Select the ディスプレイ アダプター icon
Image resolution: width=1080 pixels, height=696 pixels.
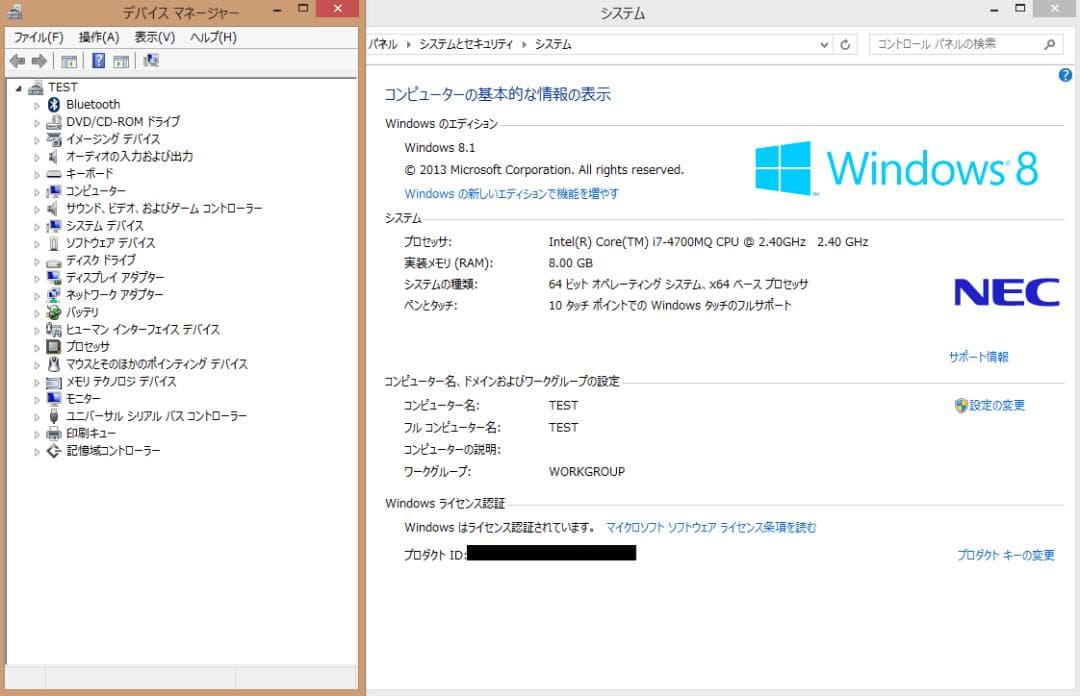click(54, 278)
